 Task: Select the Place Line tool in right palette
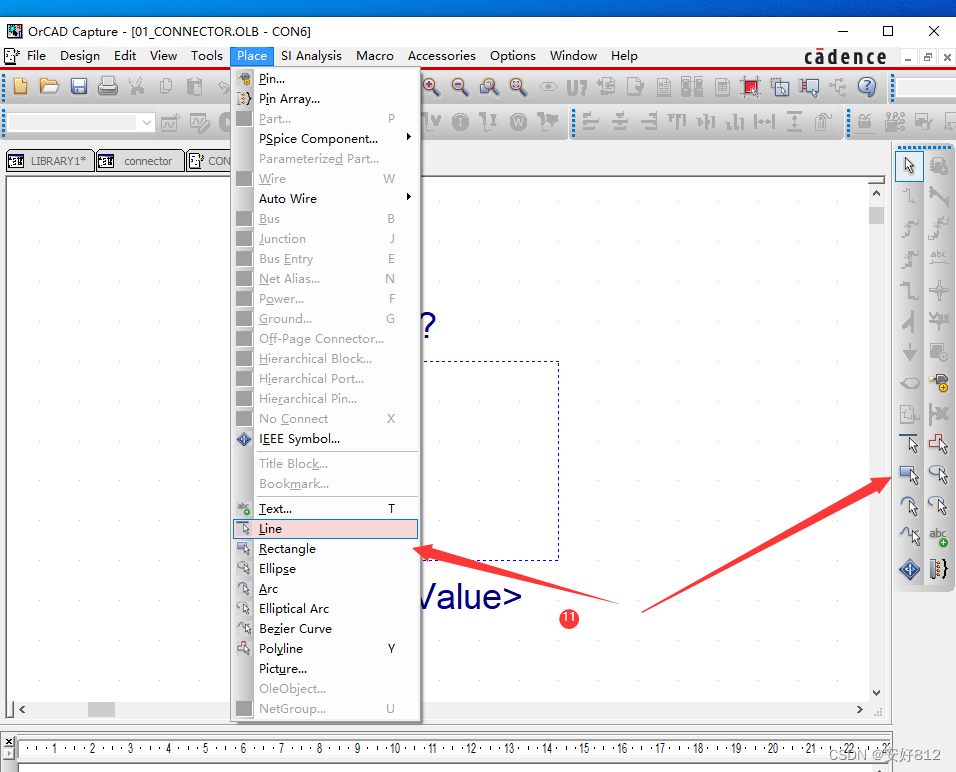click(909, 442)
